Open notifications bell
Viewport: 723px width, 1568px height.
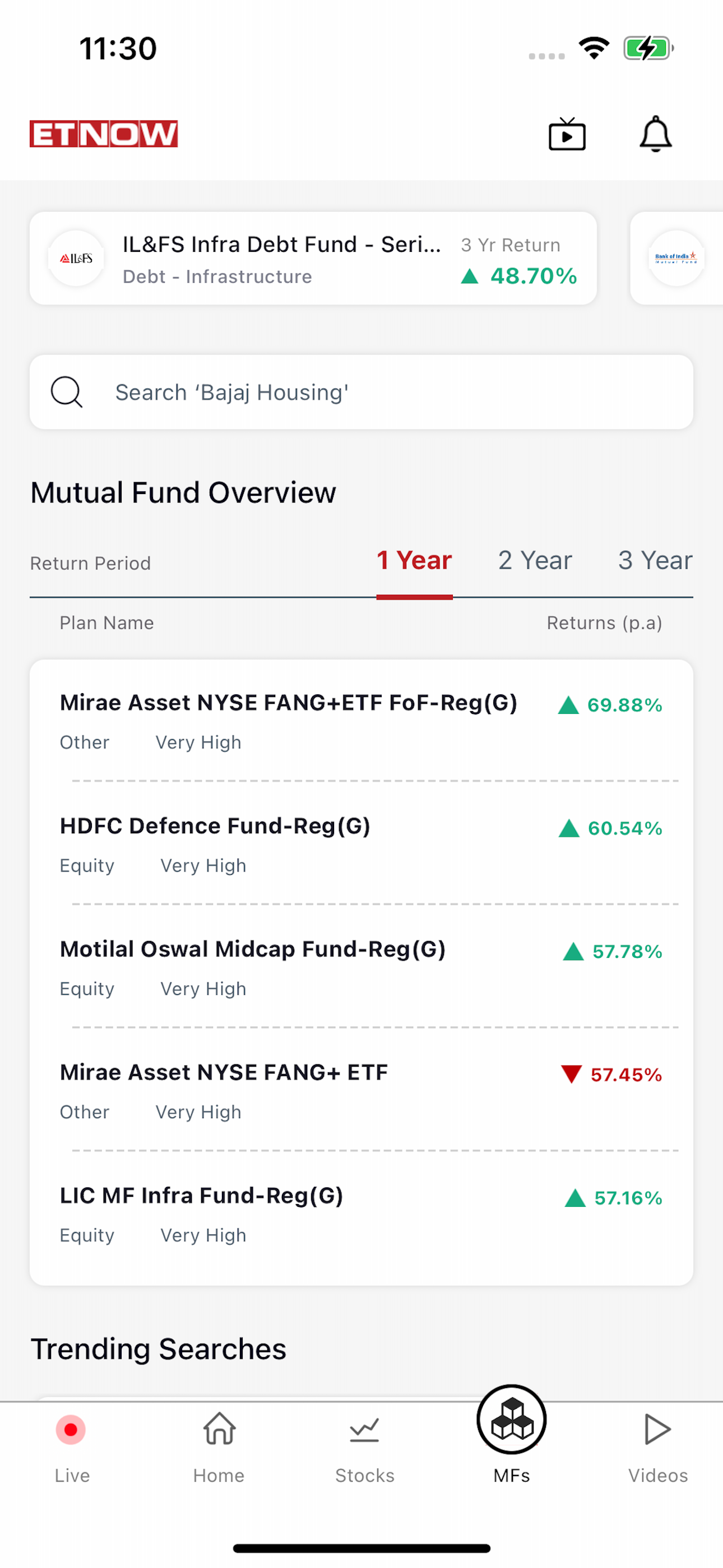pos(655,134)
